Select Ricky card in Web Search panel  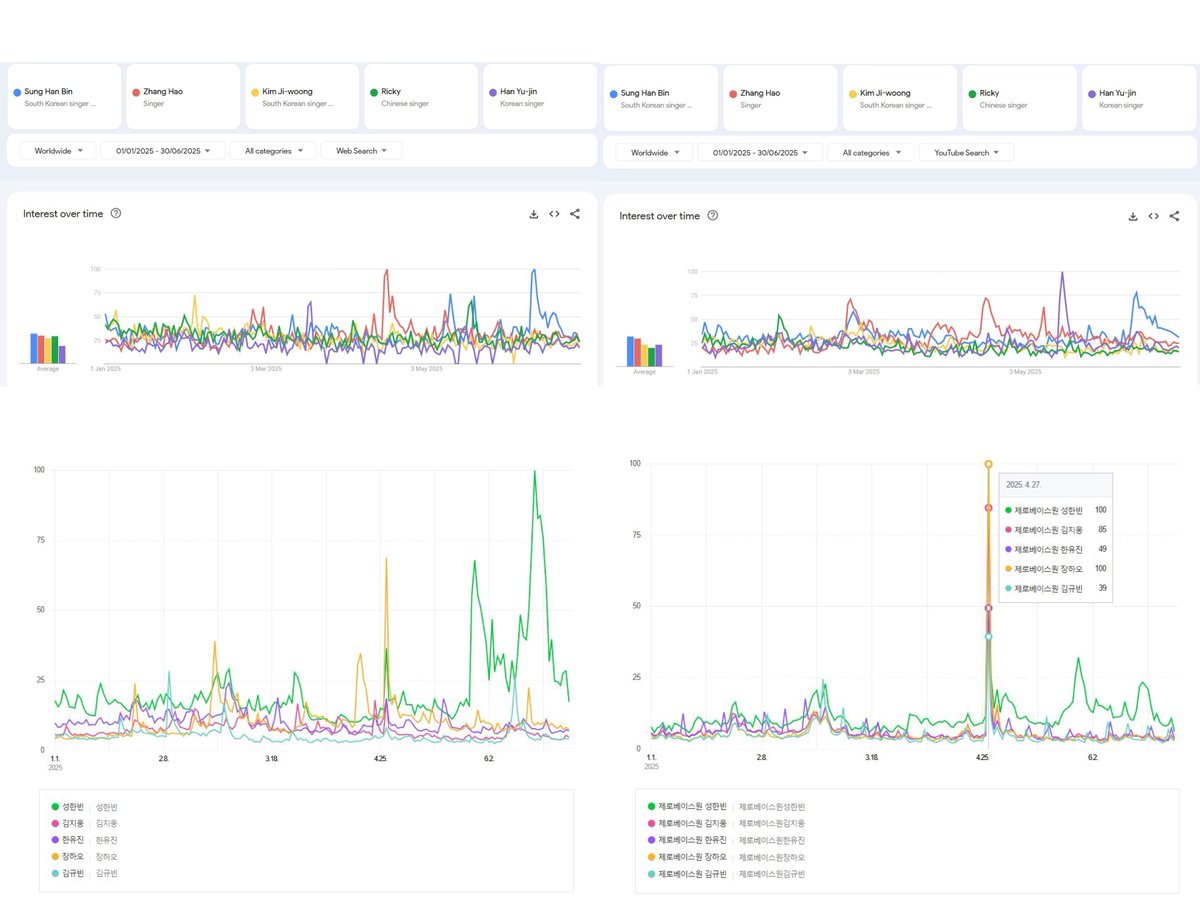(x=419, y=97)
